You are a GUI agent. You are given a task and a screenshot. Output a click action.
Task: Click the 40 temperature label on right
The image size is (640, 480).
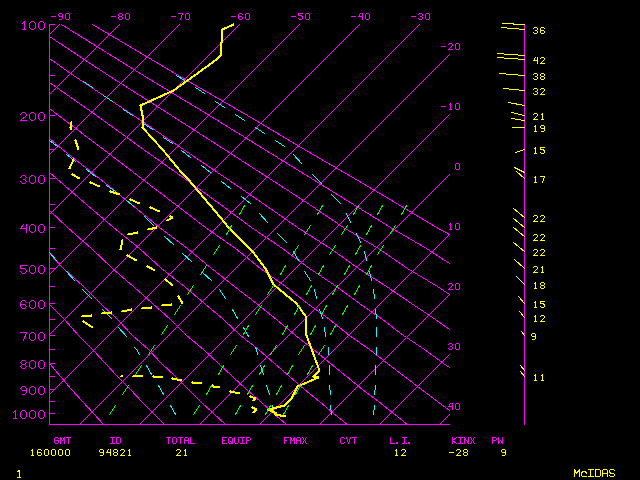coord(454,407)
